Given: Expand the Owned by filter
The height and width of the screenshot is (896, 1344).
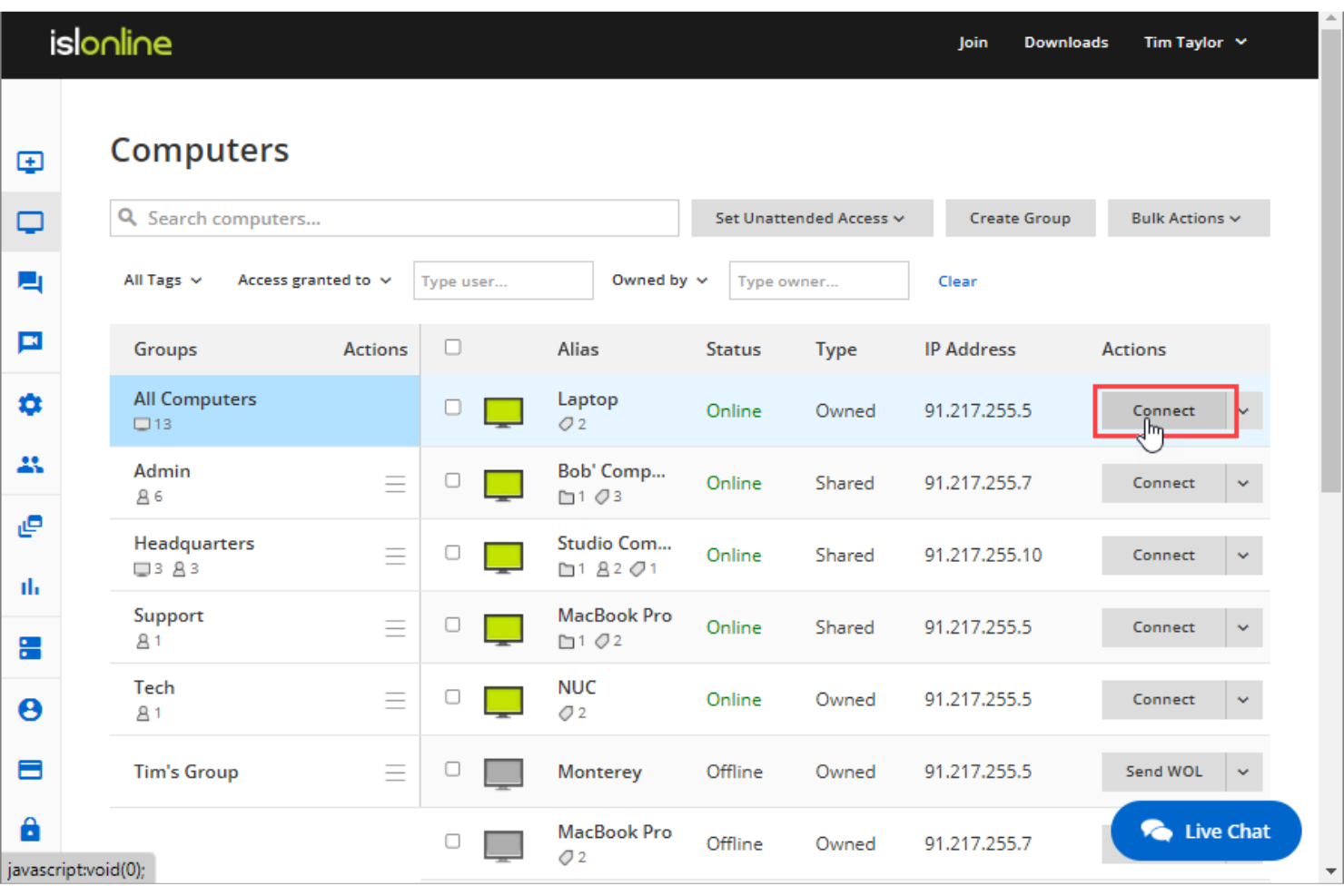Looking at the screenshot, I should pos(659,281).
